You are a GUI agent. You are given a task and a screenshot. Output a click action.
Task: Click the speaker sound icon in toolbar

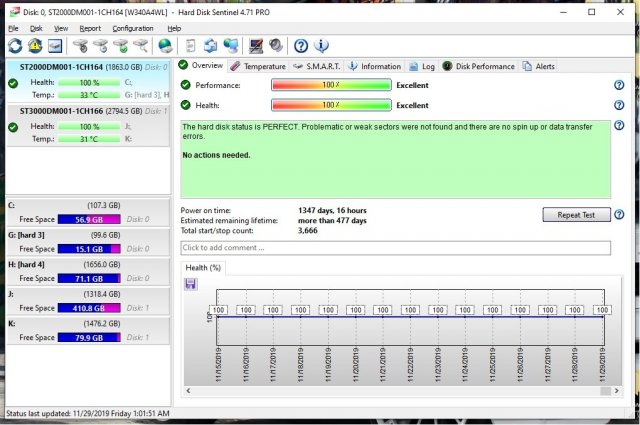pyautogui.click(x=274, y=46)
